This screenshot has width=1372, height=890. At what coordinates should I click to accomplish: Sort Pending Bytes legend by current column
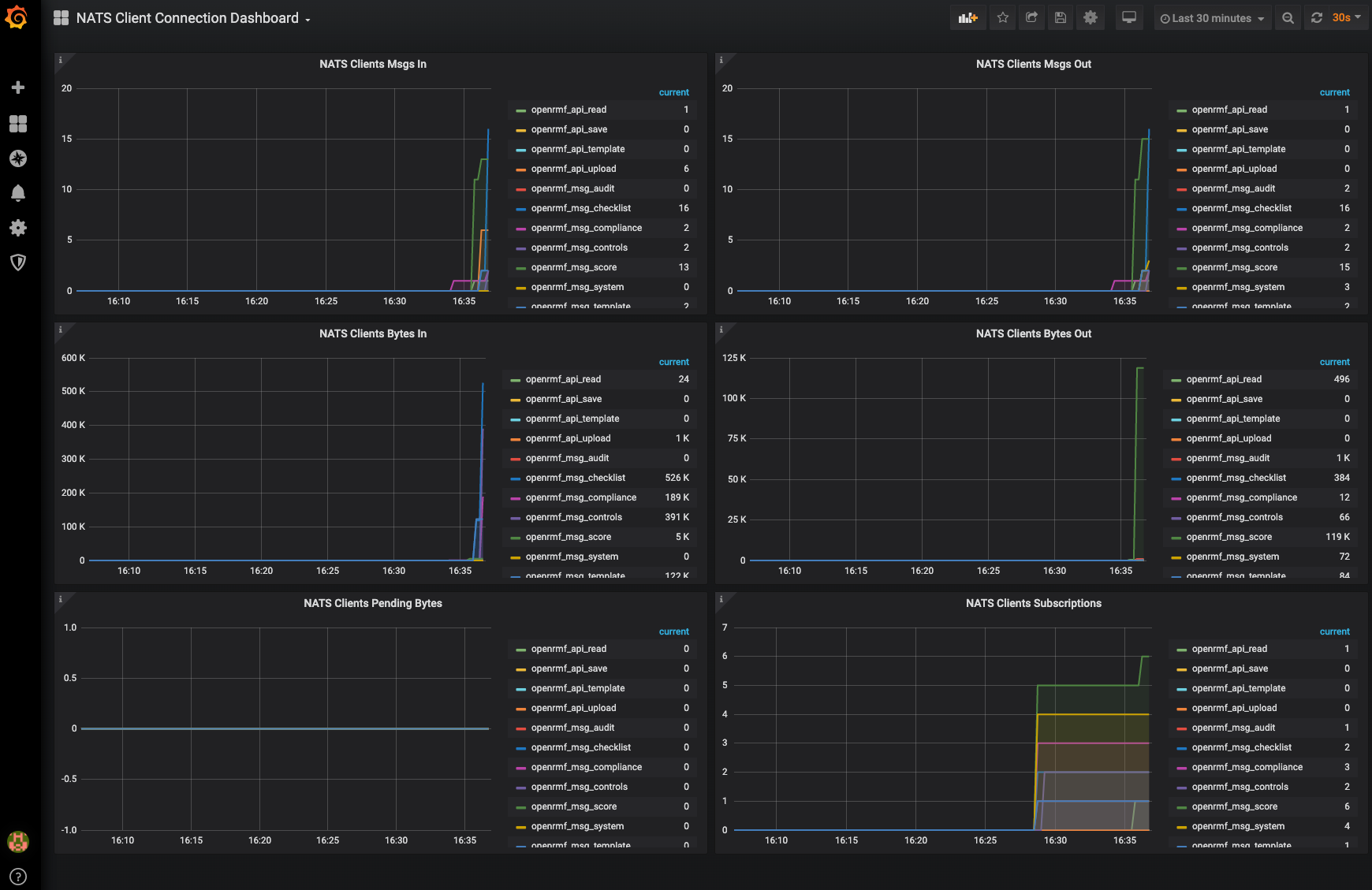point(673,631)
